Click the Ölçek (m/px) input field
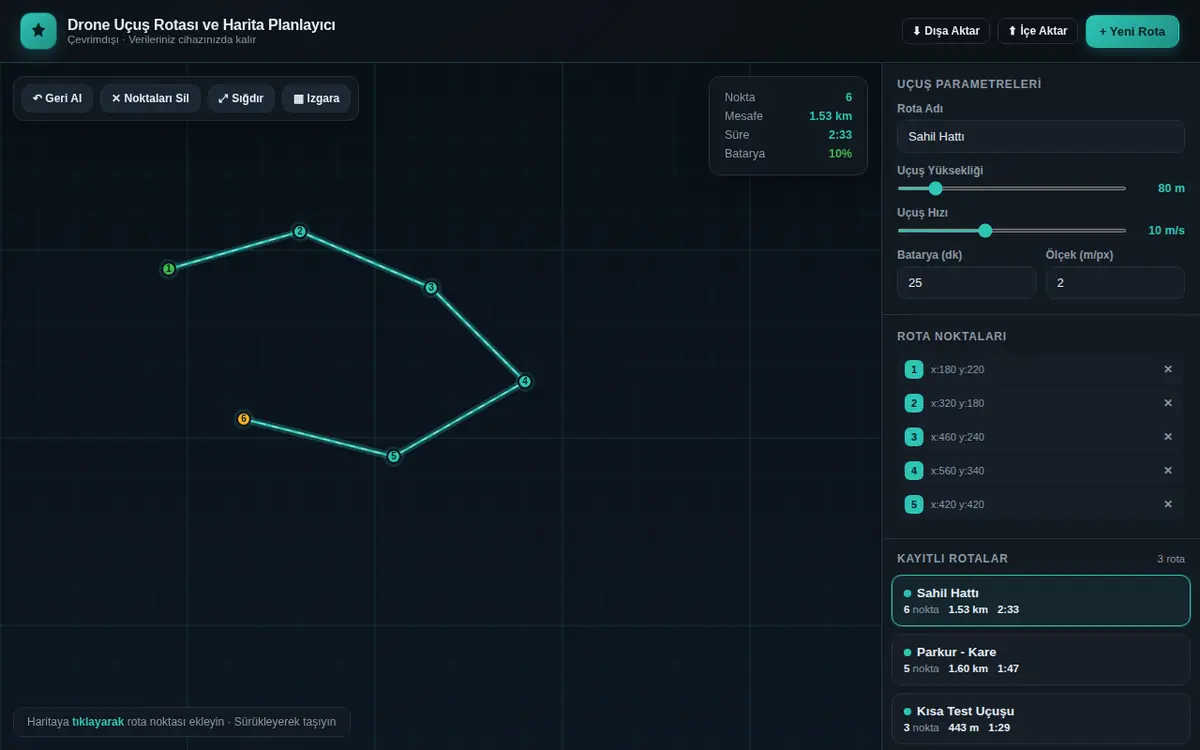The image size is (1200, 750). click(1116, 283)
